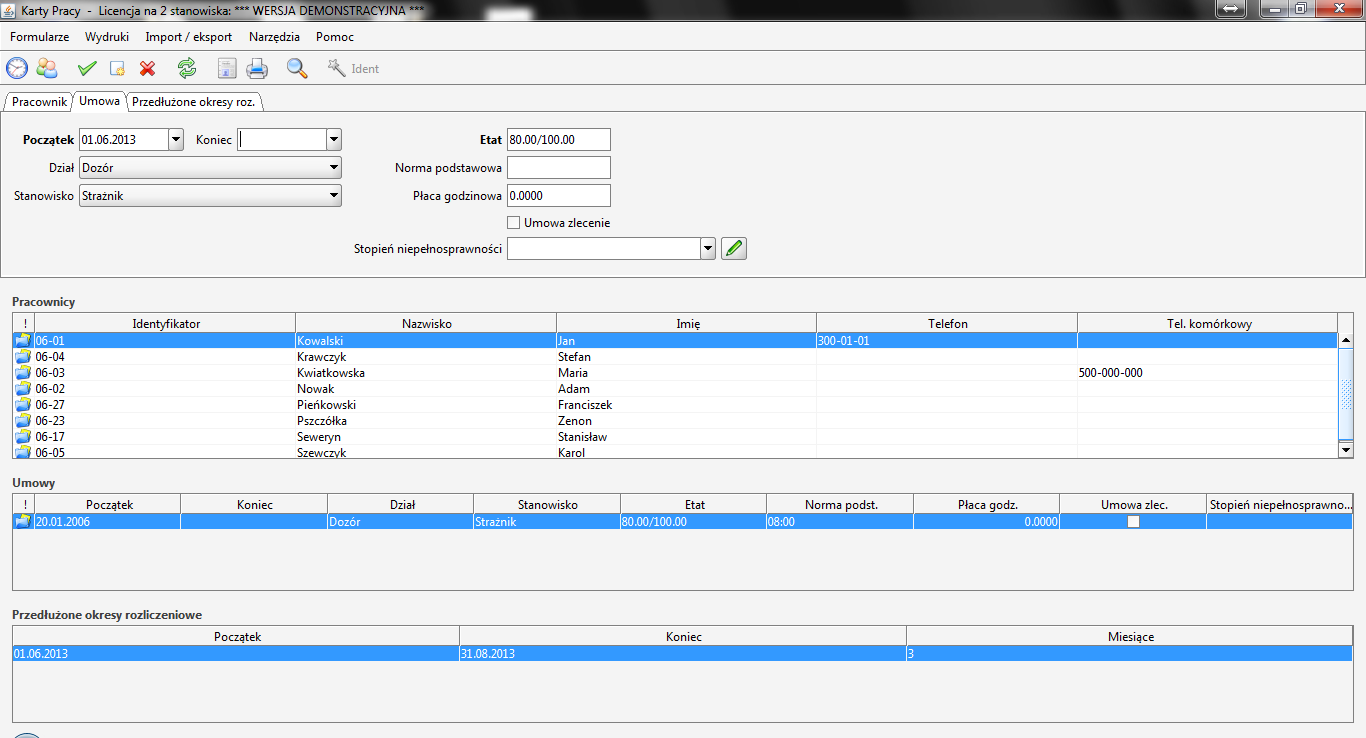This screenshot has height=738, width=1366.
Task: Switch to the Pracownik tab
Action: coord(39,102)
